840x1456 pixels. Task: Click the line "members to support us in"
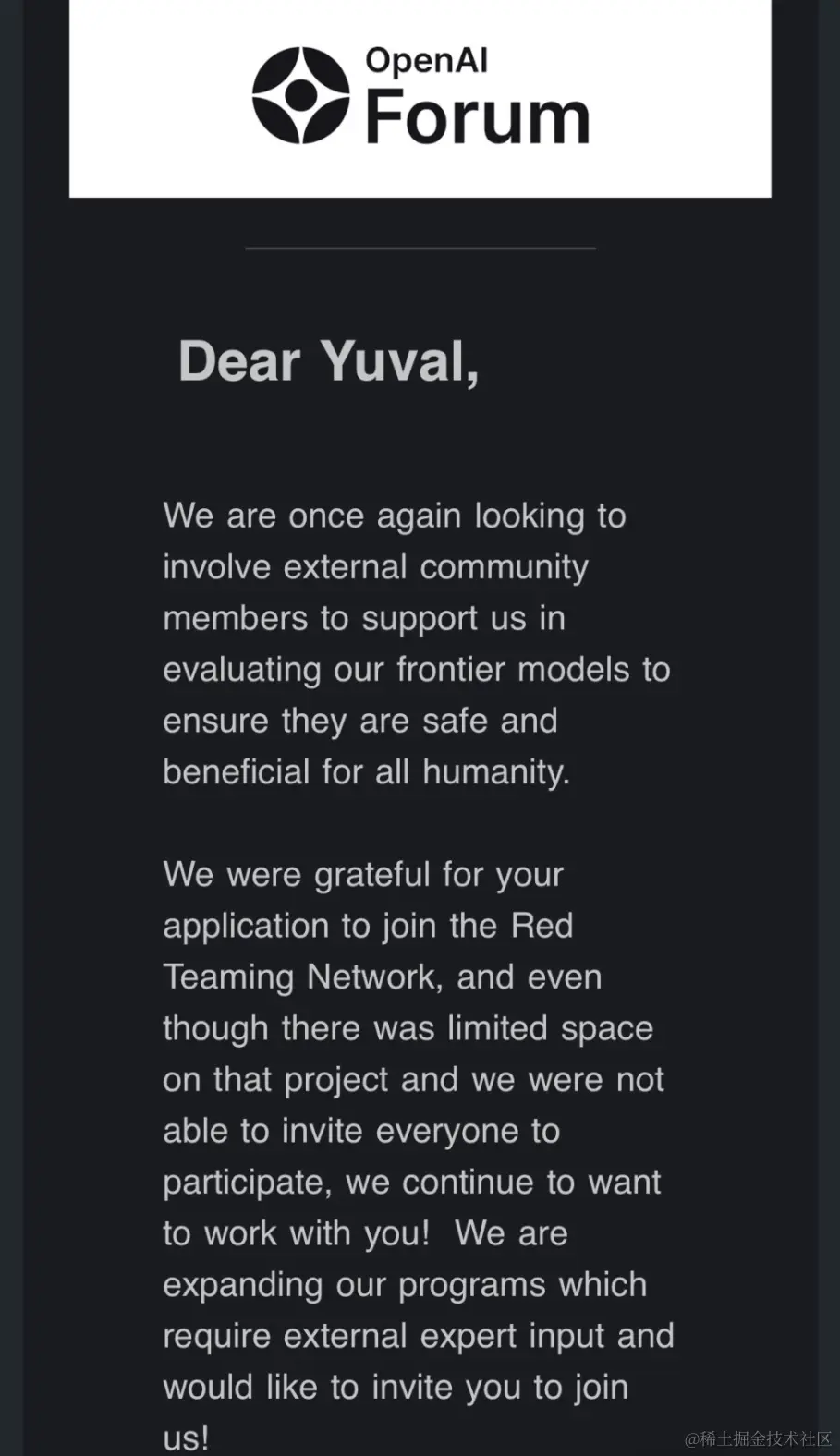tap(363, 618)
